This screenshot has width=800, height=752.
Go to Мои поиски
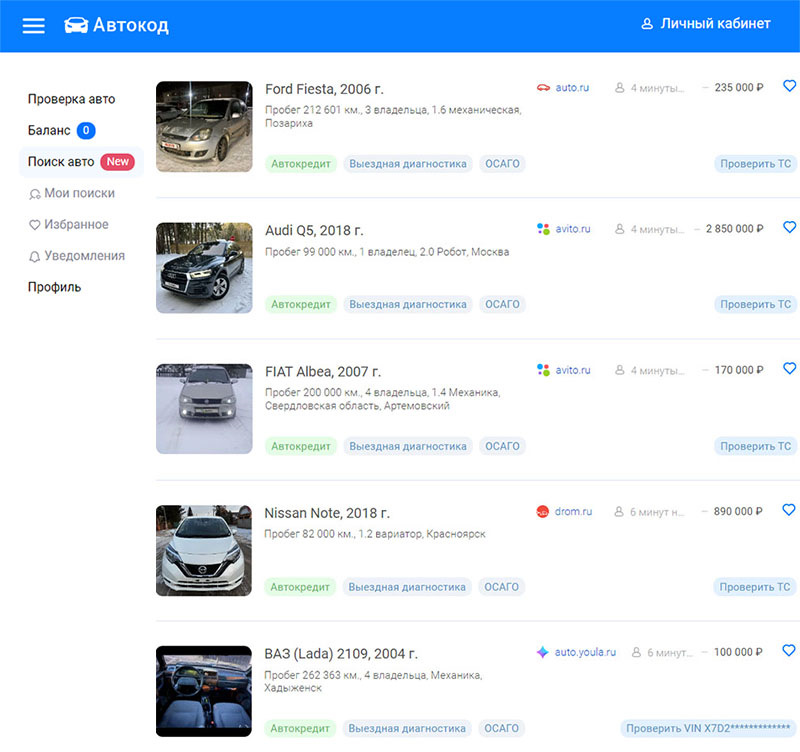tap(78, 193)
